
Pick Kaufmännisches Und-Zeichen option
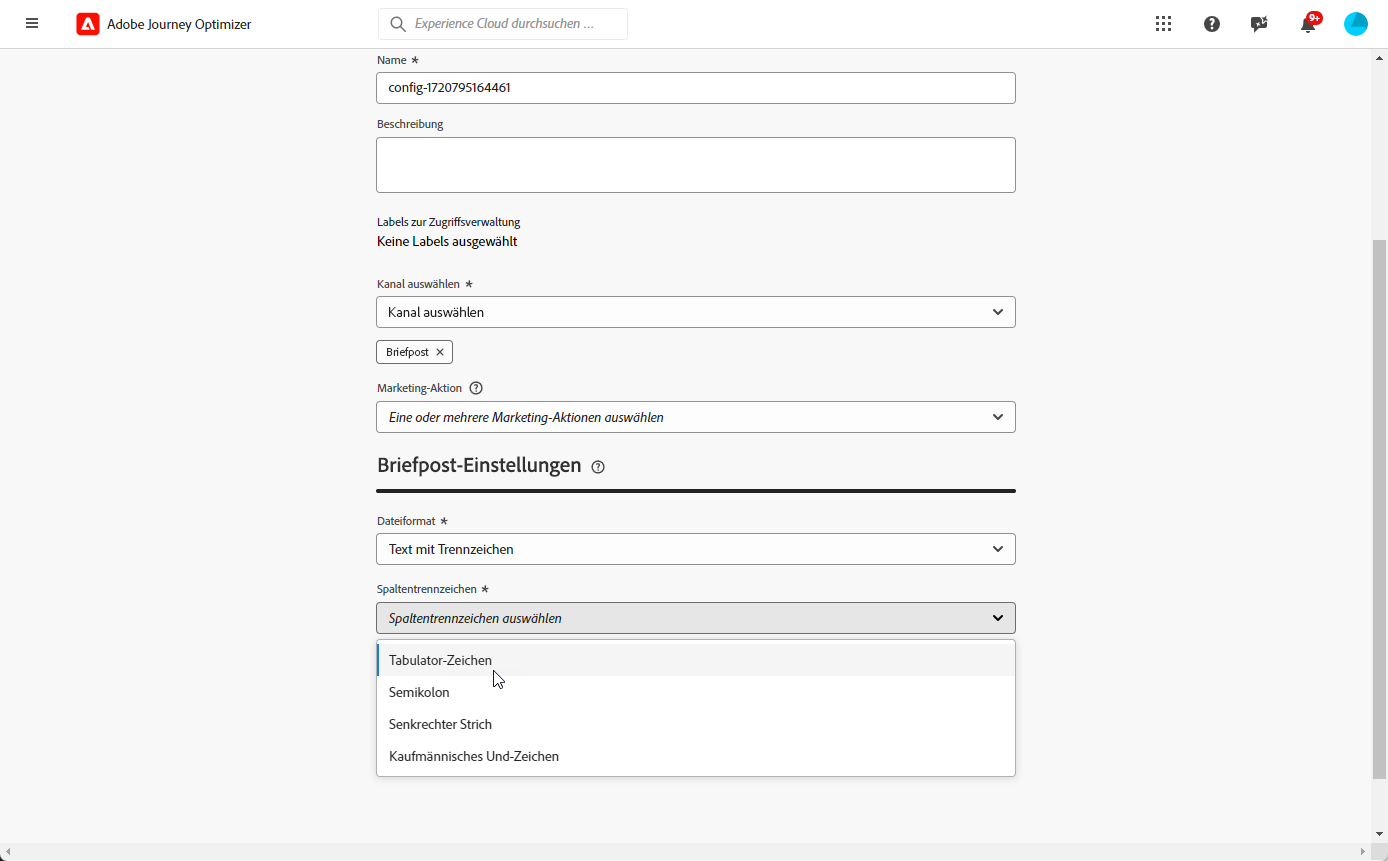[474, 756]
